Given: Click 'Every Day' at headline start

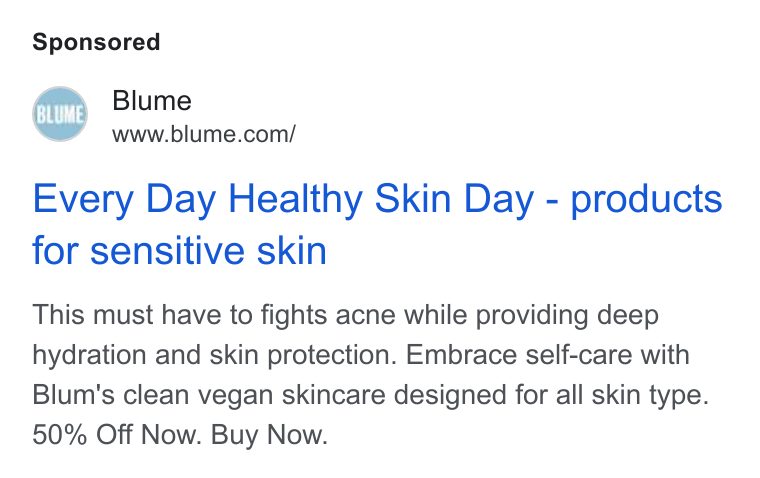Looking at the screenshot, I should [124, 199].
